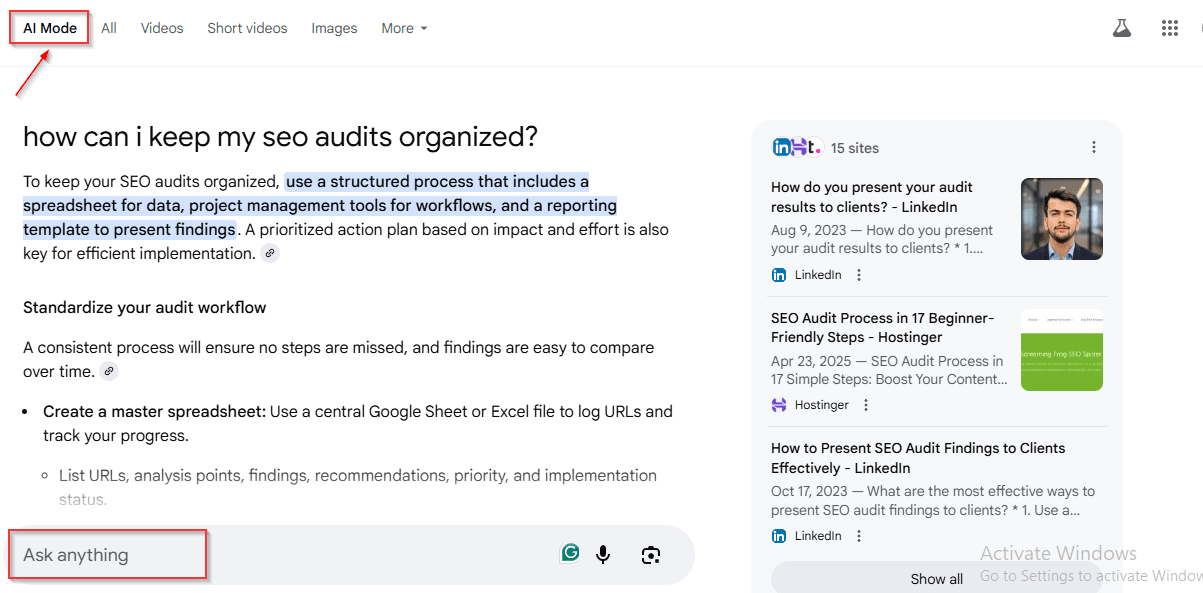
Task: Click the microphone voice search icon
Action: pyautogui.click(x=603, y=554)
